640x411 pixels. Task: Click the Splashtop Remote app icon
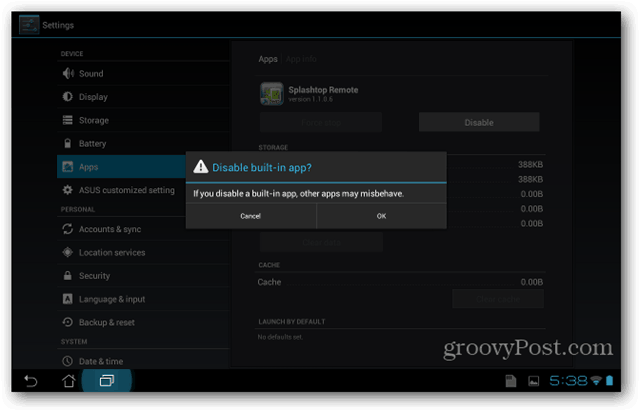pos(272,93)
